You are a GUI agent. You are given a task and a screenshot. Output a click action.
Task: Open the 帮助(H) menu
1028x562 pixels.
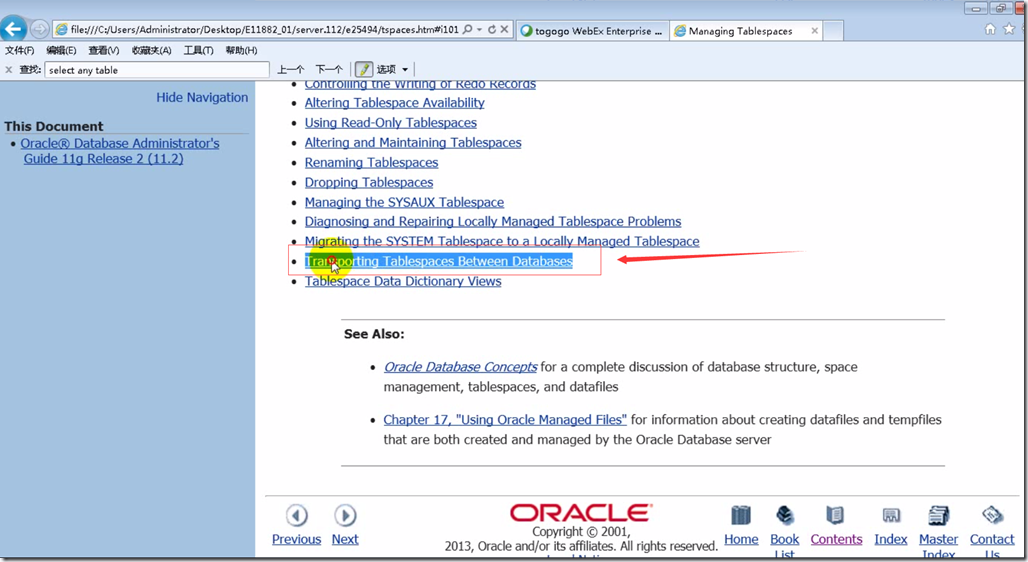pos(241,50)
